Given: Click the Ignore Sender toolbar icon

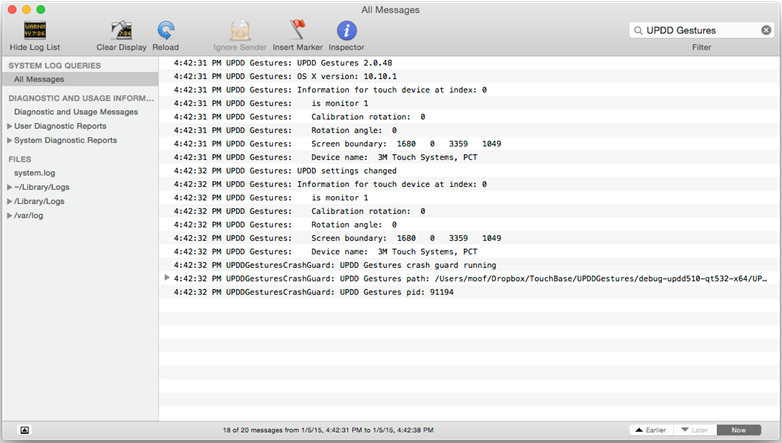Looking at the screenshot, I should coord(240,31).
